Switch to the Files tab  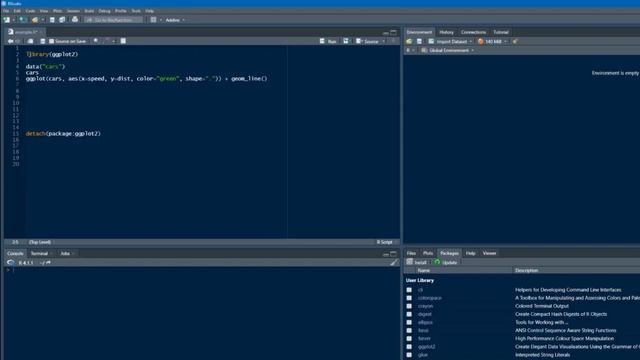[x=411, y=253]
